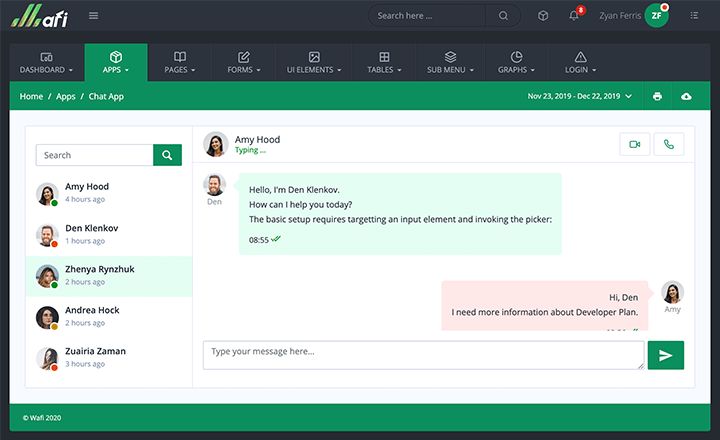Click the cloud download icon
Viewport: 720px width, 440px height.
pyautogui.click(x=686, y=96)
